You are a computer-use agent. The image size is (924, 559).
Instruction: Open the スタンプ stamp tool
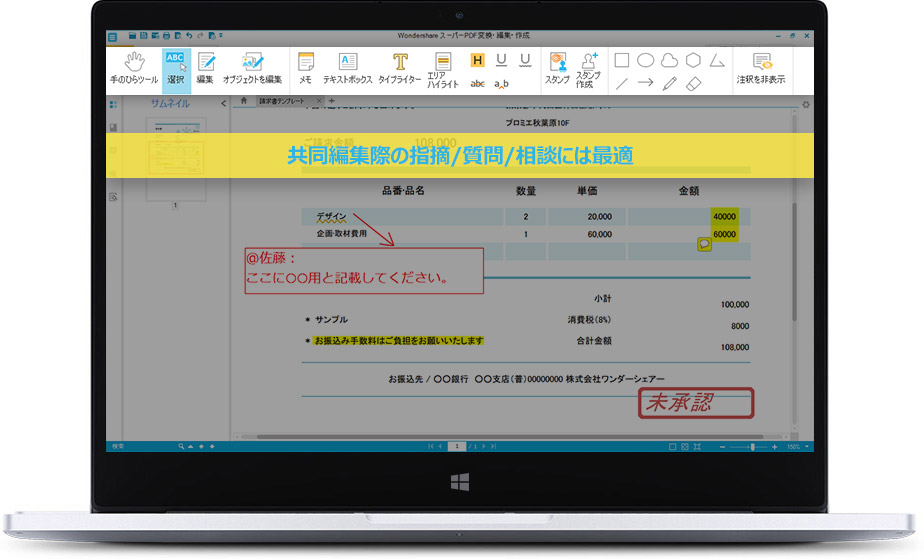[x=557, y=68]
